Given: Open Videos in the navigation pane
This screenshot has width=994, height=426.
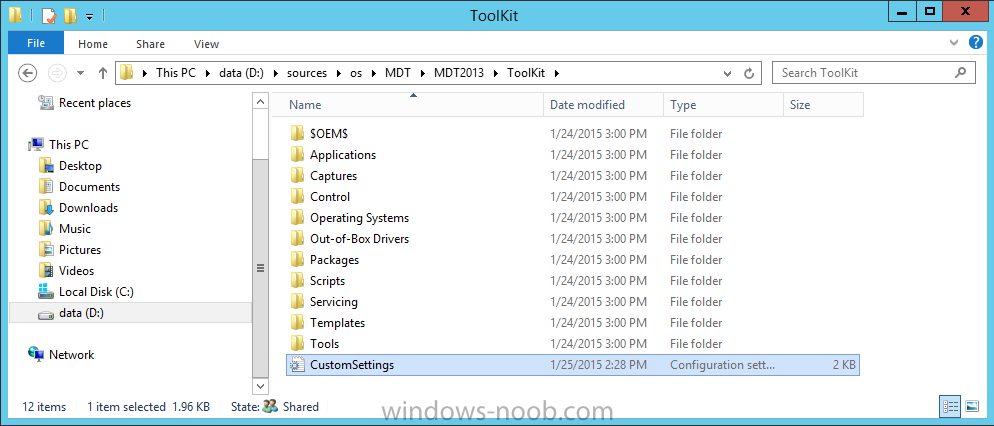Looking at the screenshot, I should point(76,270).
